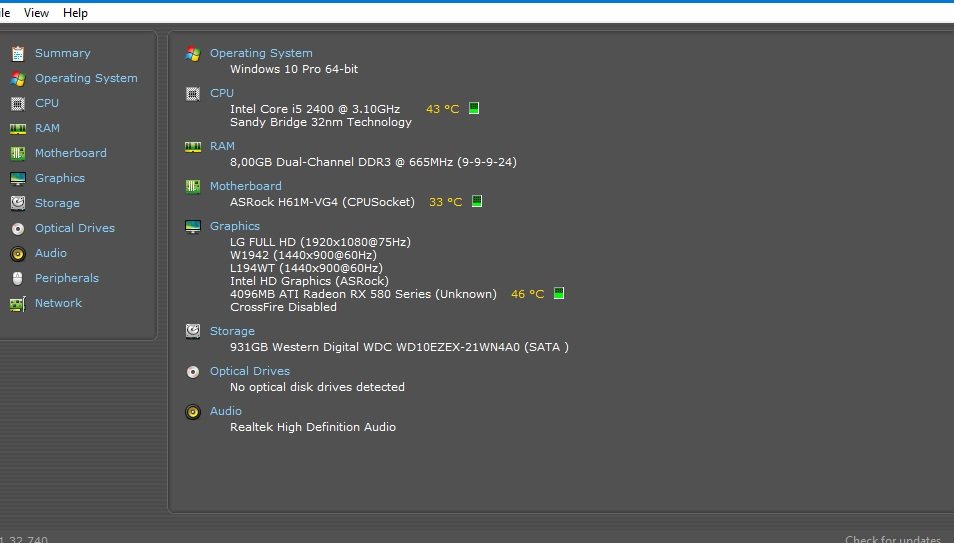Click the Optical Drives heading link in summary

point(250,371)
